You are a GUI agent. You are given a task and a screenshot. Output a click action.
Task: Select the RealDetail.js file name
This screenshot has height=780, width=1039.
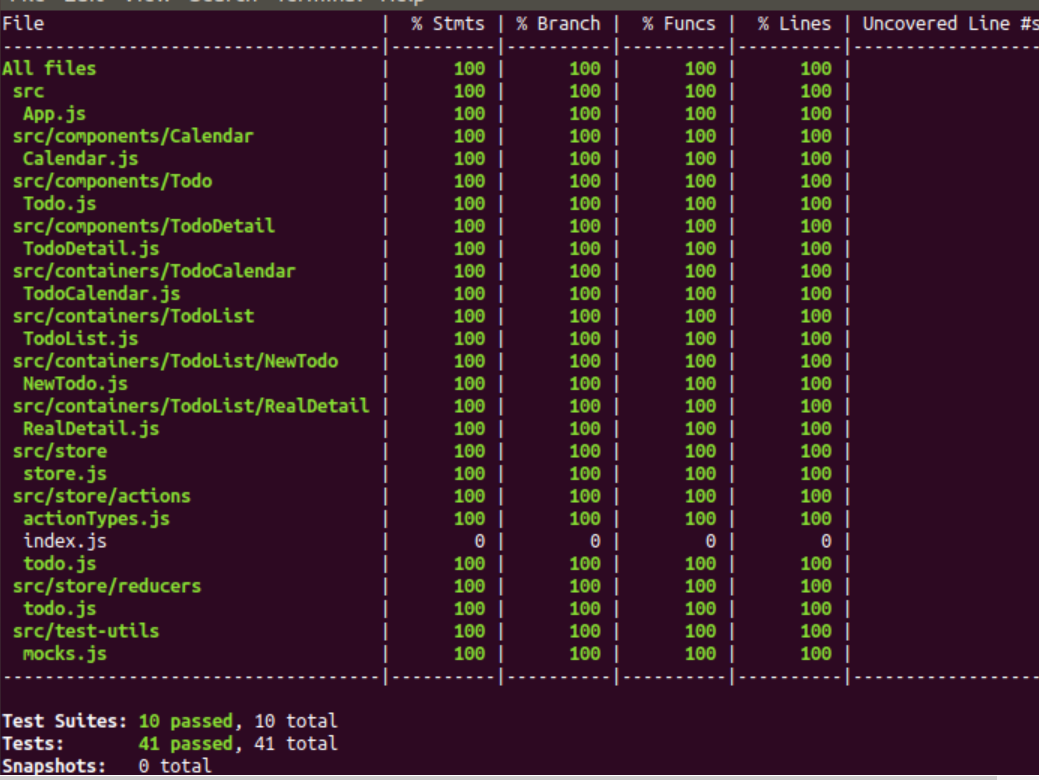pyautogui.click(x=91, y=429)
